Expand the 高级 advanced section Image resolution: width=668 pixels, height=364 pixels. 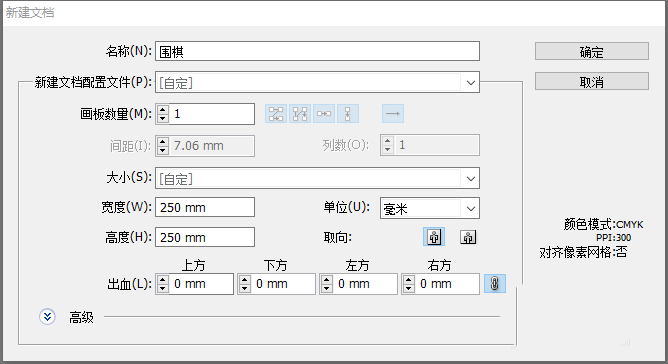pos(47,317)
